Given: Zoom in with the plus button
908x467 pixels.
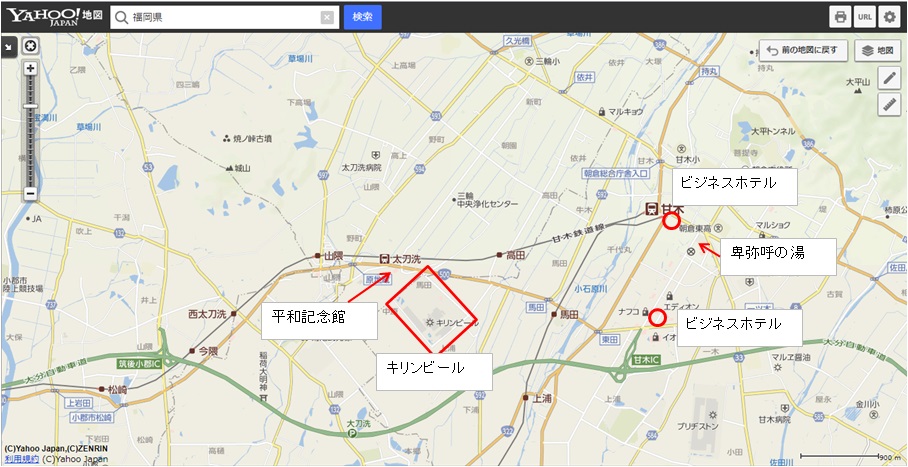Looking at the screenshot, I should 31,68.
